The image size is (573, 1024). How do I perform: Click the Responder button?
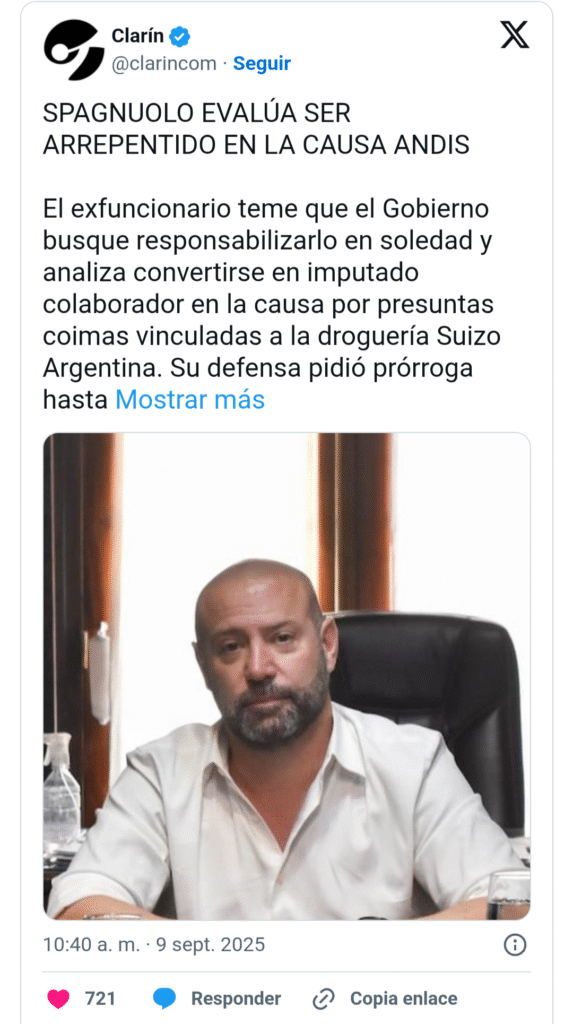click(x=236, y=999)
